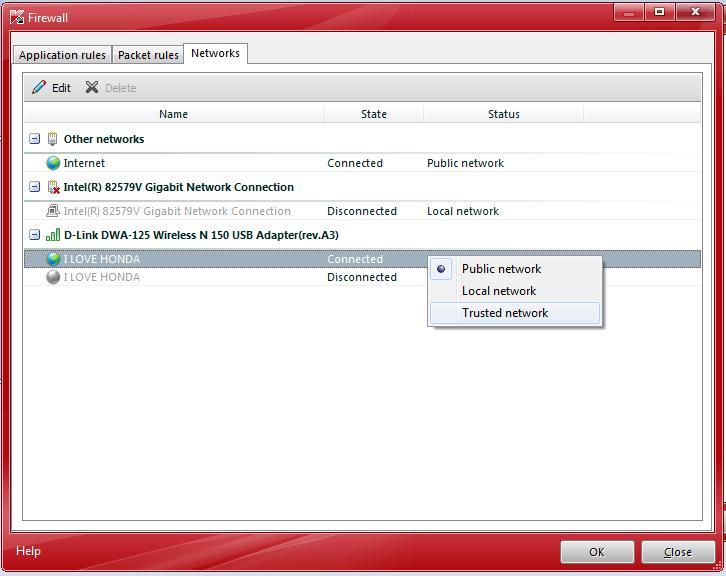Click the bold Intel(R) 82579V Gigabit group label

click(179, 187)
